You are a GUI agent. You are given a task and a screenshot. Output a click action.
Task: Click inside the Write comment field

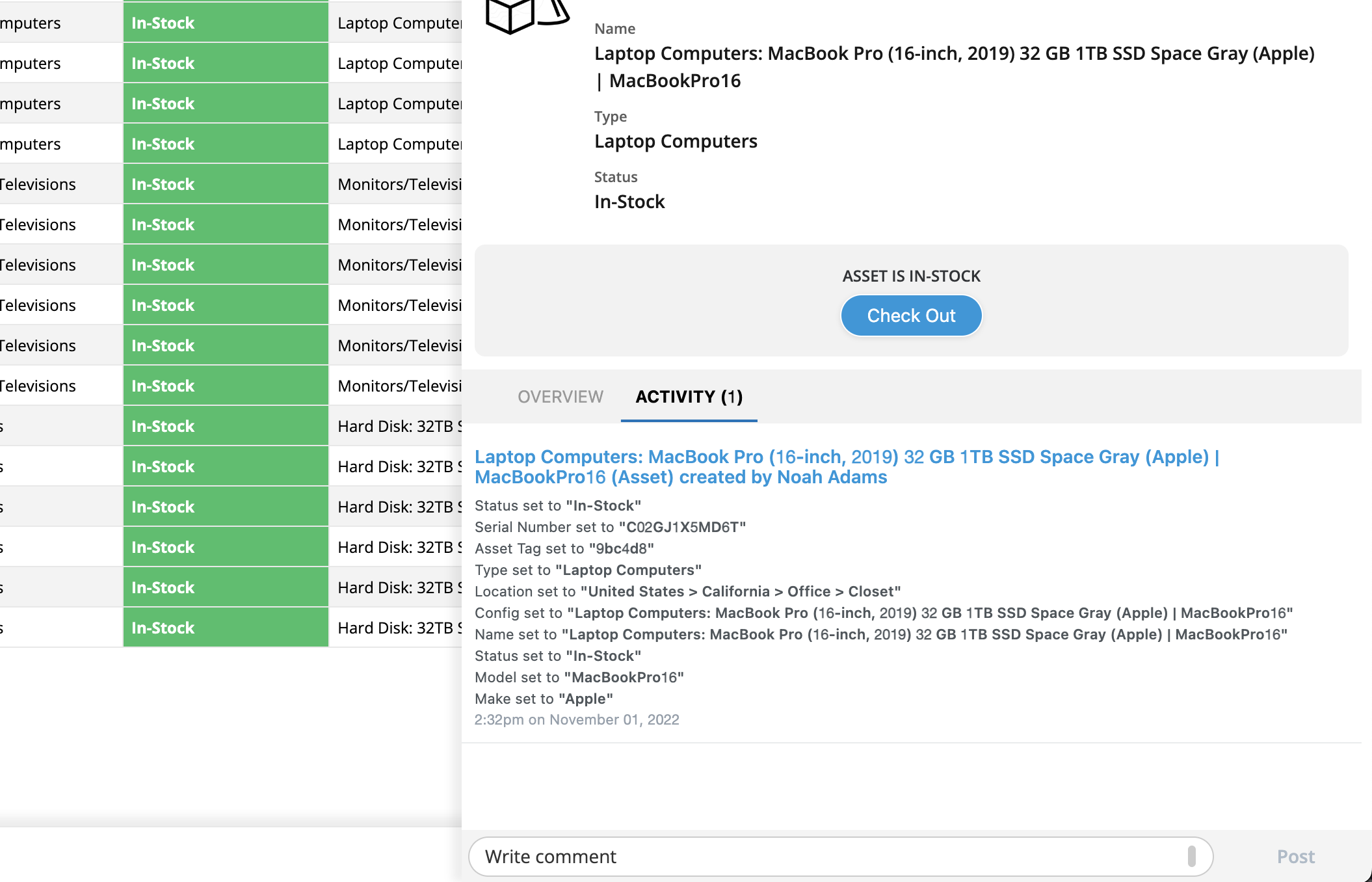(715, 857)
